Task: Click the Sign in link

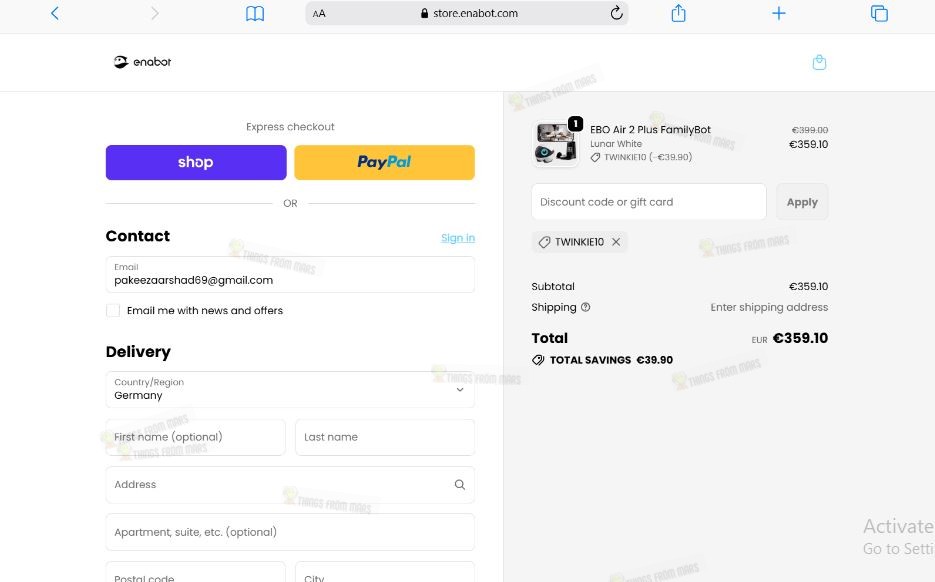Action: point(458,238)
